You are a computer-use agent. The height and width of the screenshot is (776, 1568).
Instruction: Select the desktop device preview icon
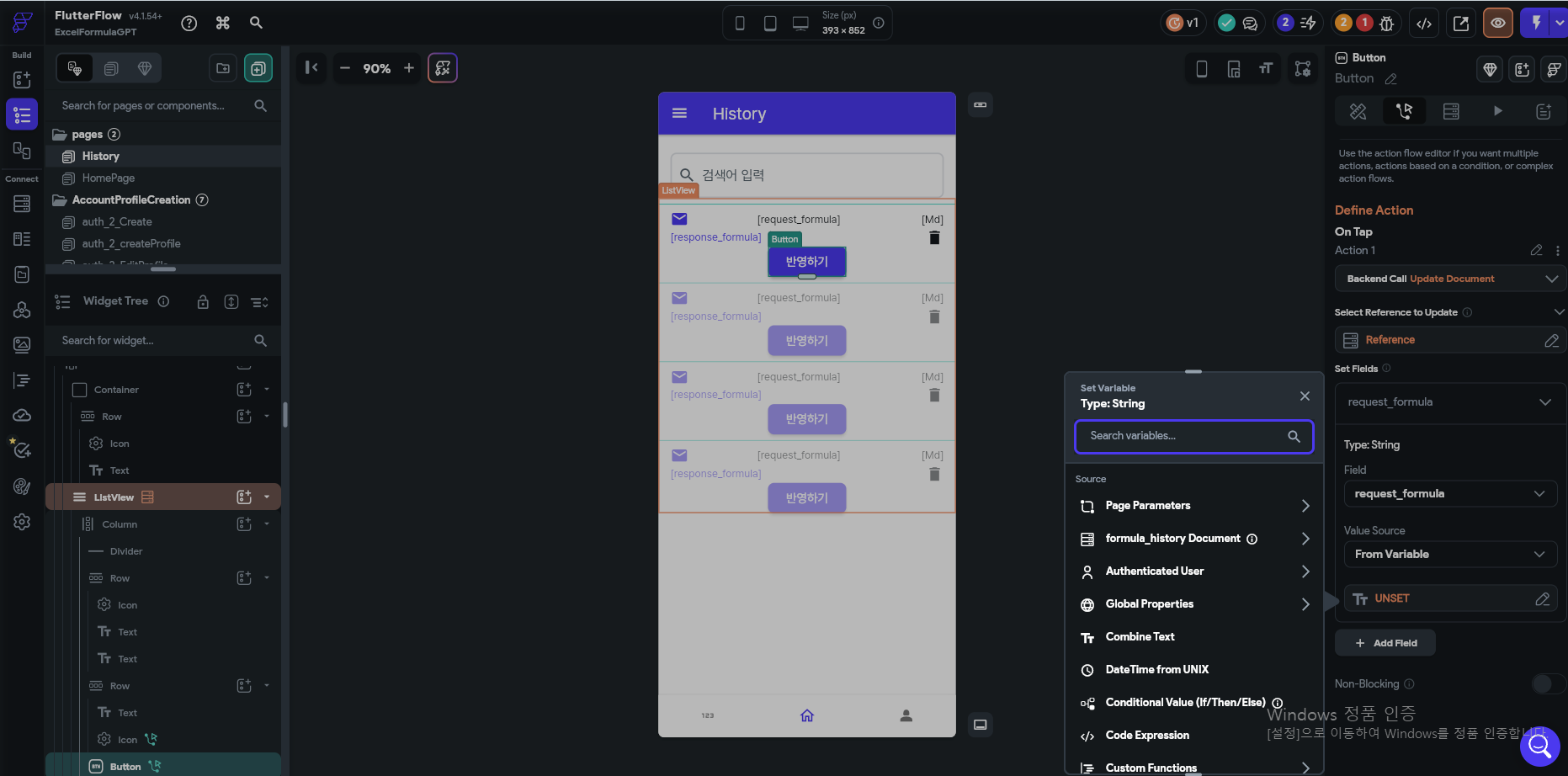click(x=800, y=24)
